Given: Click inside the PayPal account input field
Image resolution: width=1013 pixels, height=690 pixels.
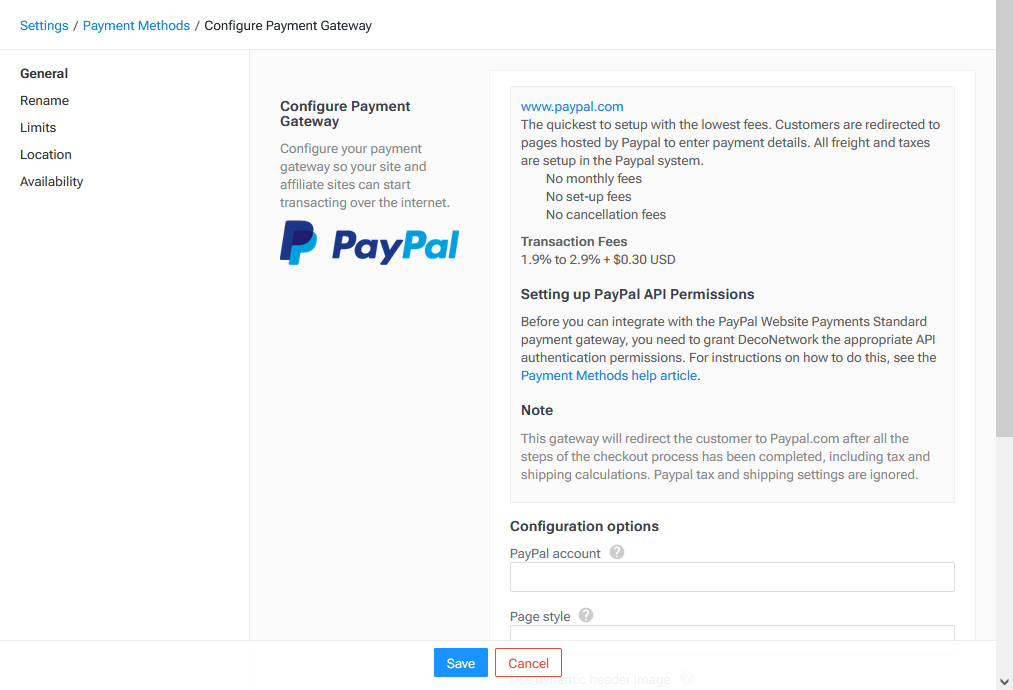Looking at the screenshot, I should (x=732, y=576).
